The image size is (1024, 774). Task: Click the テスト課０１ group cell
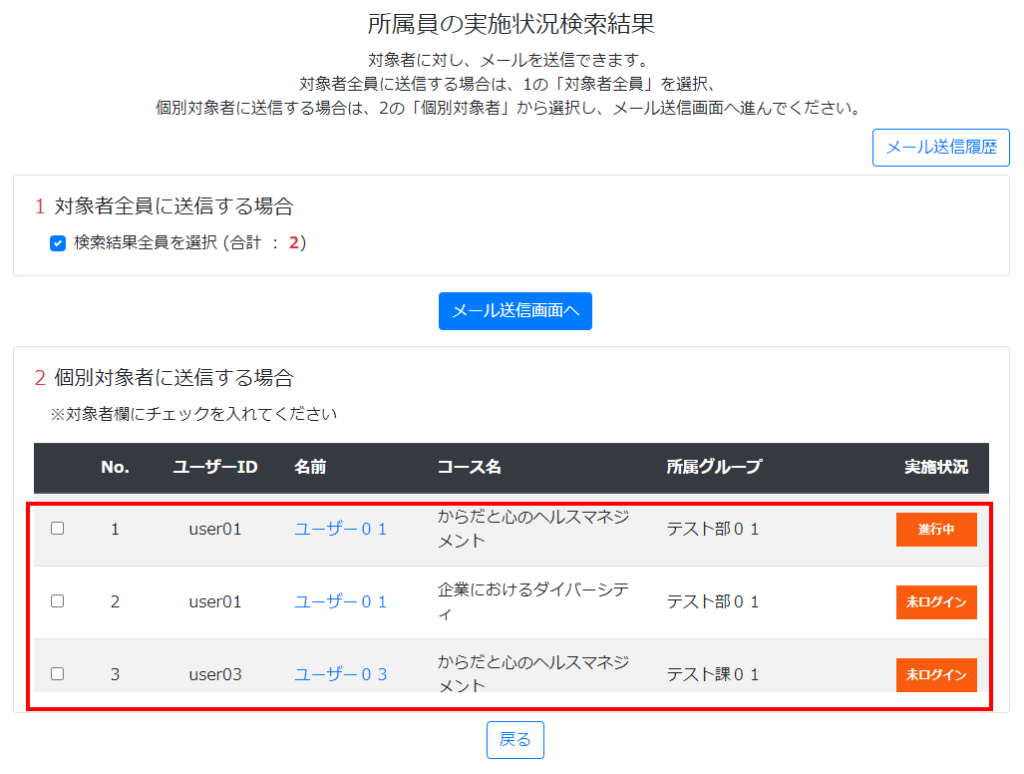pos(713,675)
